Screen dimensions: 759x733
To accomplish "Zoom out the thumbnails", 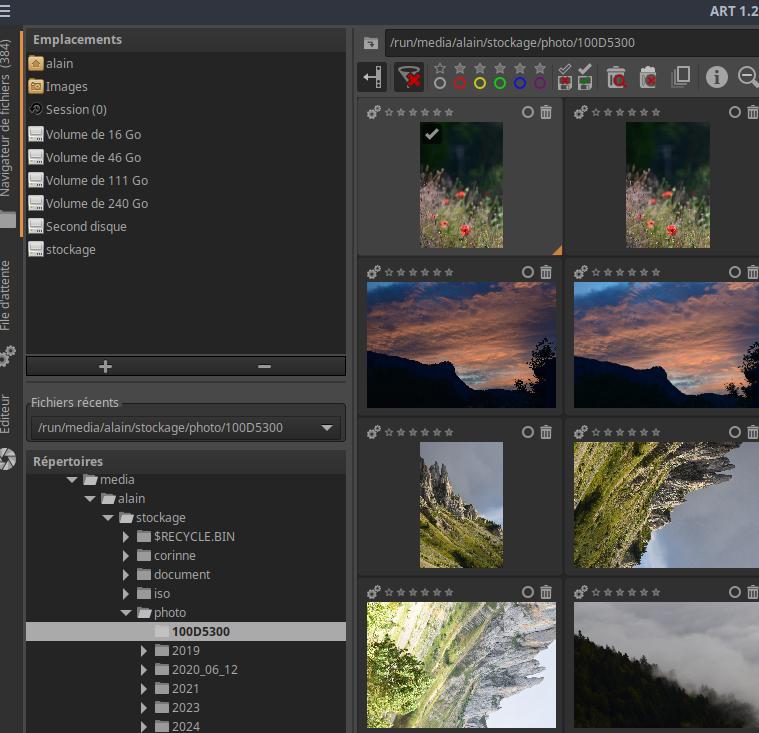I will [748, 77].
